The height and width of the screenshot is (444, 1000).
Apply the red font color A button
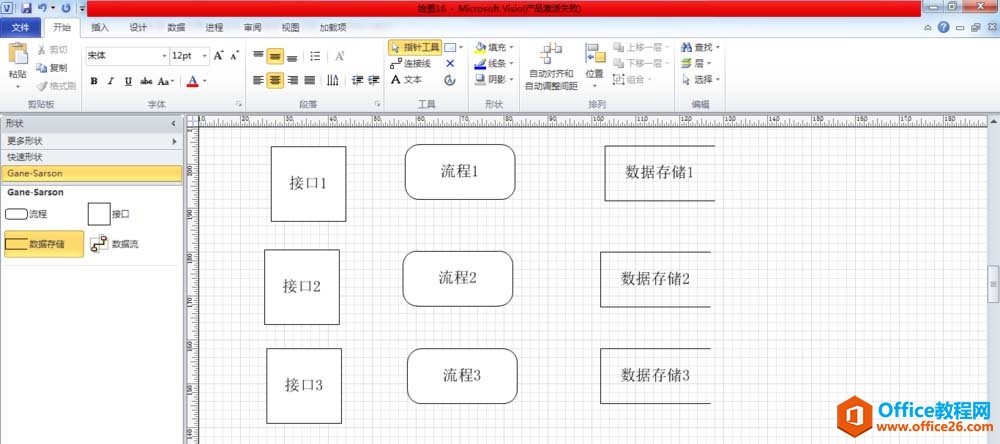pyautogui.click(x=193, y=81)
